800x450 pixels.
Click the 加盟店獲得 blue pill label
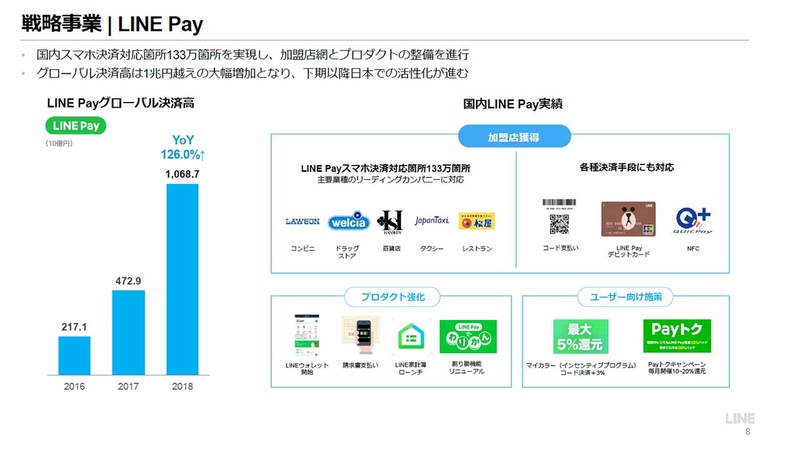[x=514, y=137]
